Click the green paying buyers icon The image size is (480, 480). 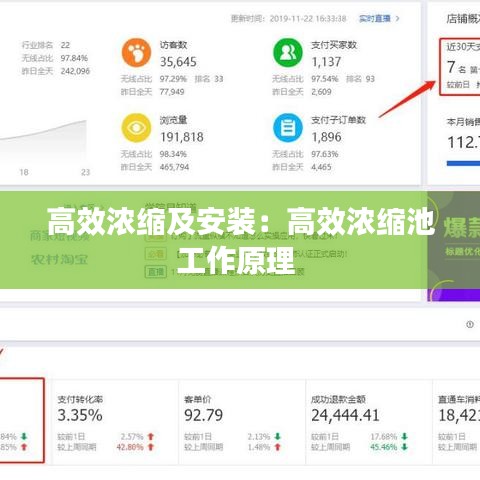point(288,53)
